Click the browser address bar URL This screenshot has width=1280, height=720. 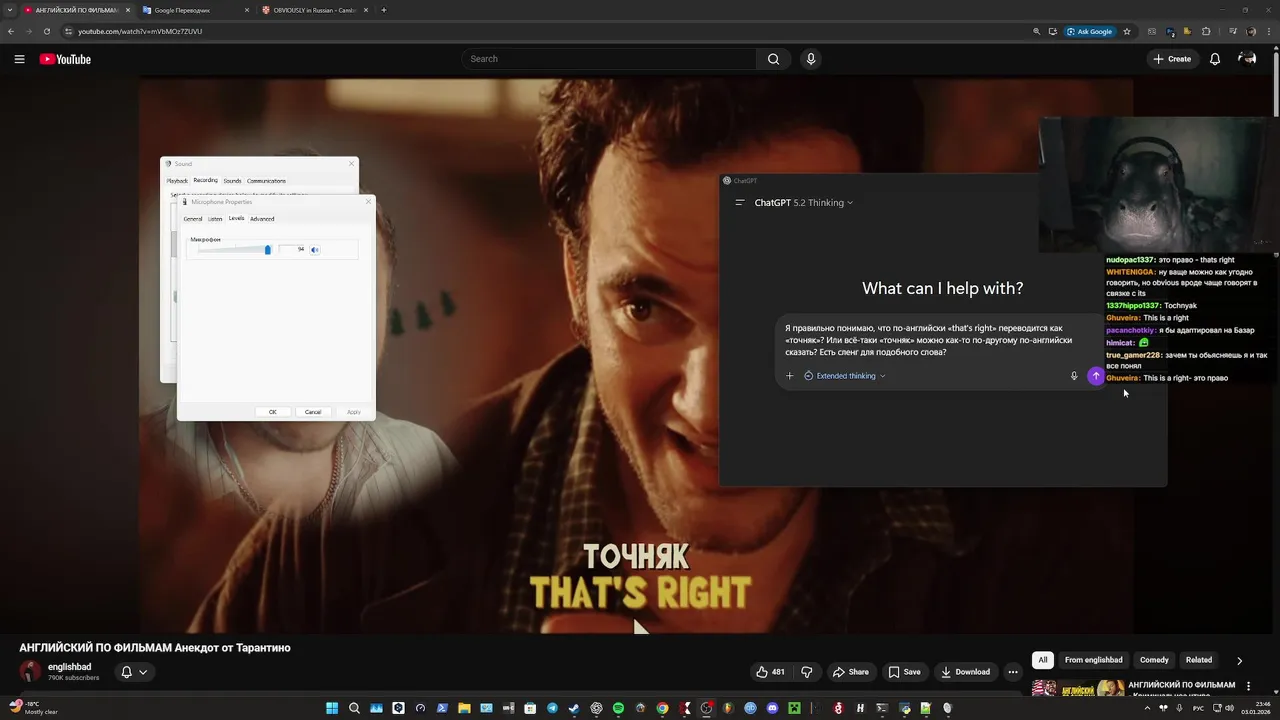[x=140, y=31]
